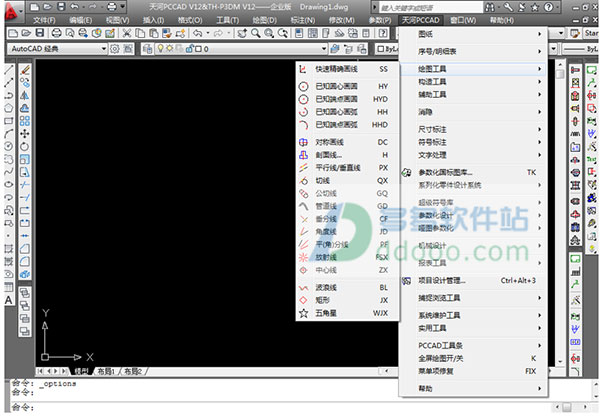Click the star favorites icon in title bar
This screenshot has width=600, height=417.
[535, 7]
